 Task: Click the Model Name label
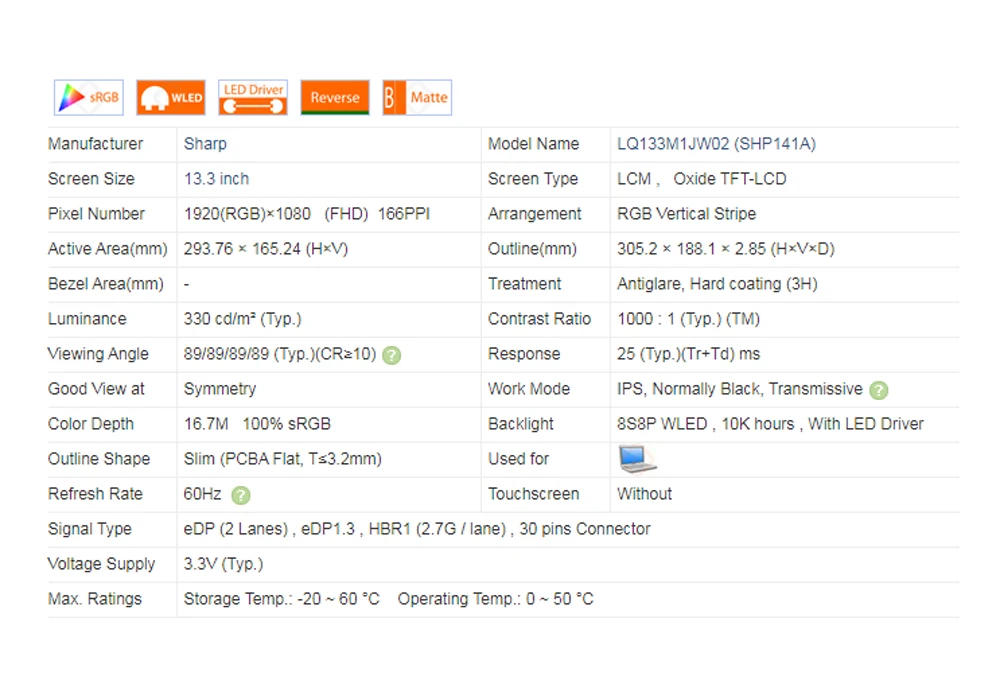click(533, 144)
